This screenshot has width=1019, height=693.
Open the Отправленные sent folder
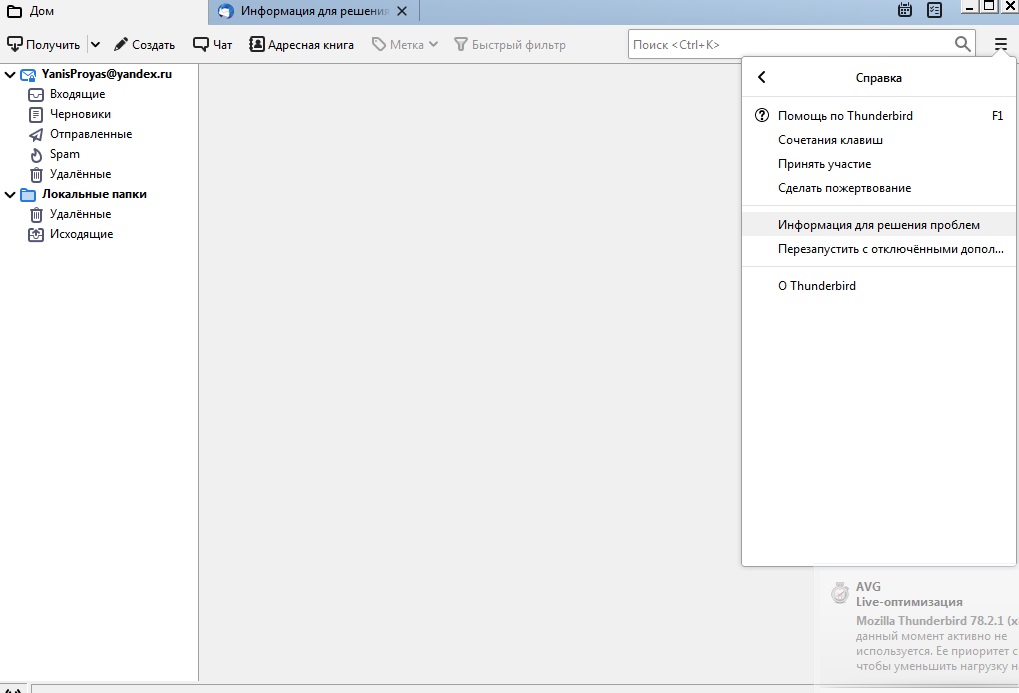pyautogui.click(x=91, y=135)
